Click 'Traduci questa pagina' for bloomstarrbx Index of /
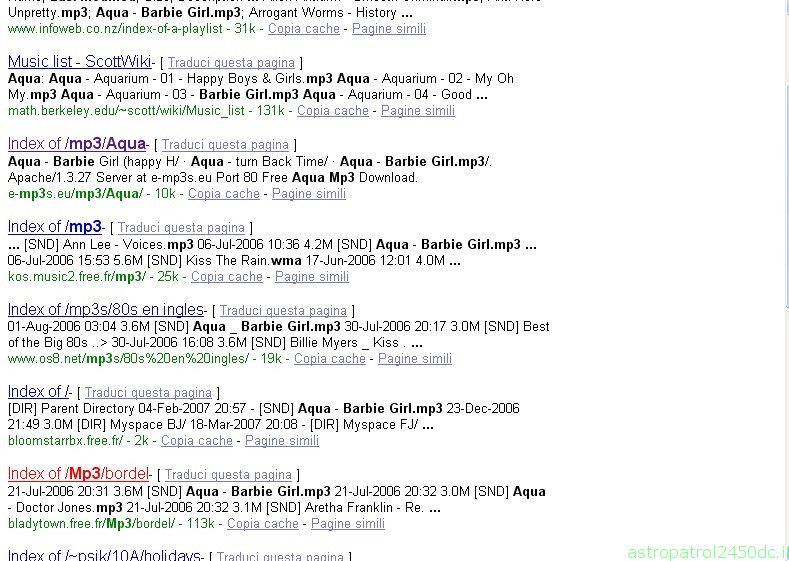 148,392
